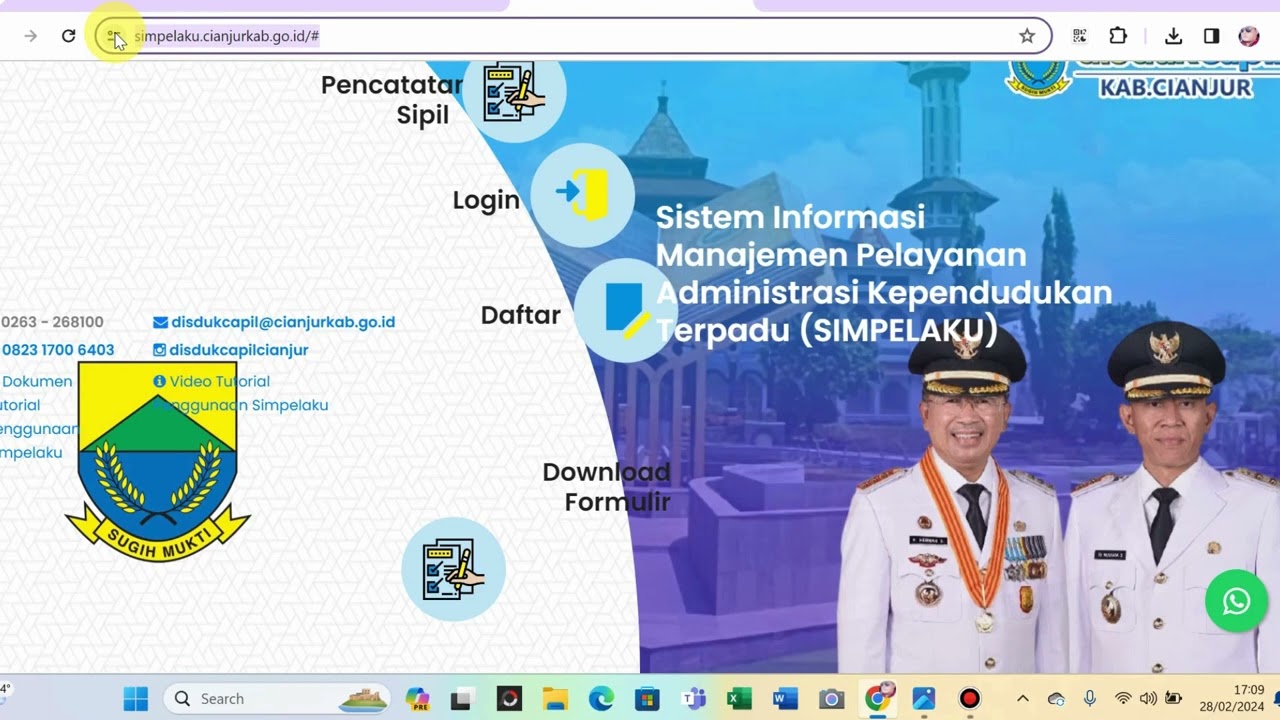Bookmark this page with the star icon
This screenshot has width=1280, height=720.
[1026, 36]
